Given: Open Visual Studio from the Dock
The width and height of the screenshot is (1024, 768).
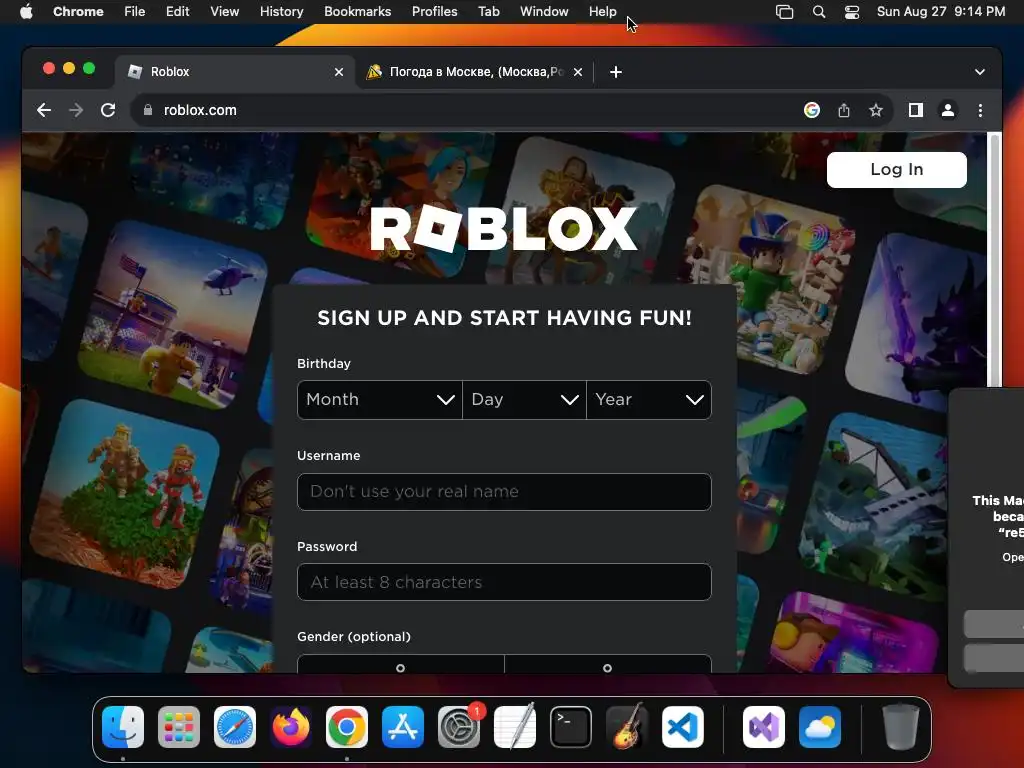Looking at the screenshot, I should point(764,727).
